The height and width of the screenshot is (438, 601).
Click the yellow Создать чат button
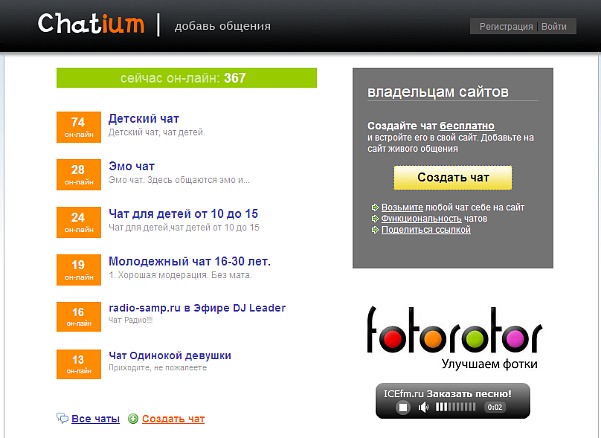click(453, 177)
